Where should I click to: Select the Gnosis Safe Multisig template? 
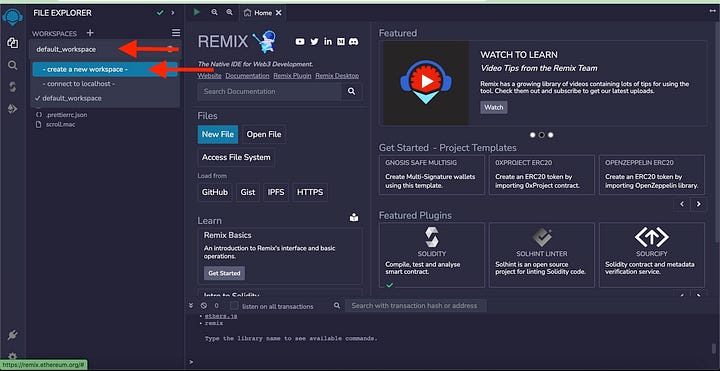(x=432, y=175)
